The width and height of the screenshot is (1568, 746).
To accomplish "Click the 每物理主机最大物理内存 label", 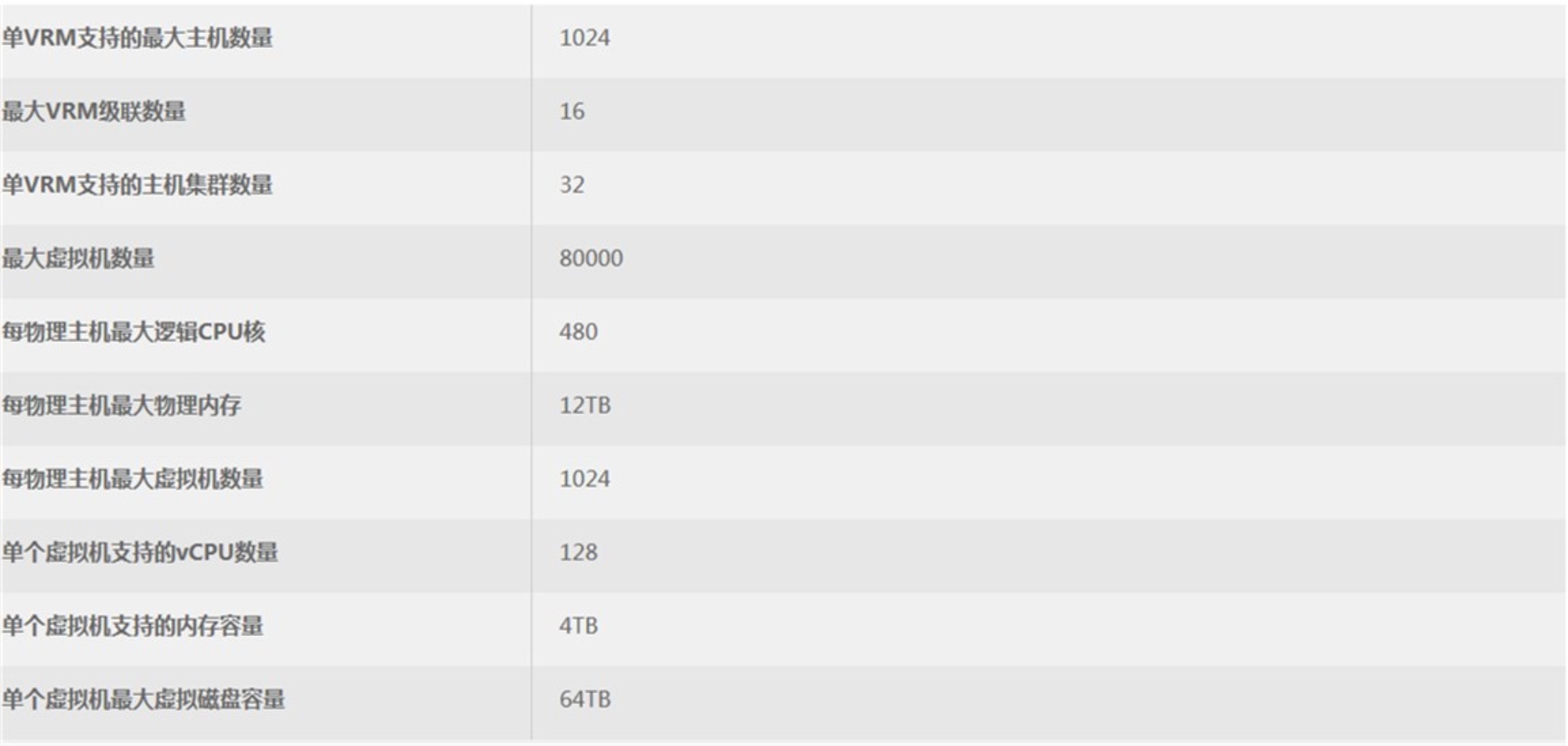I will click(x=122, y=406).
